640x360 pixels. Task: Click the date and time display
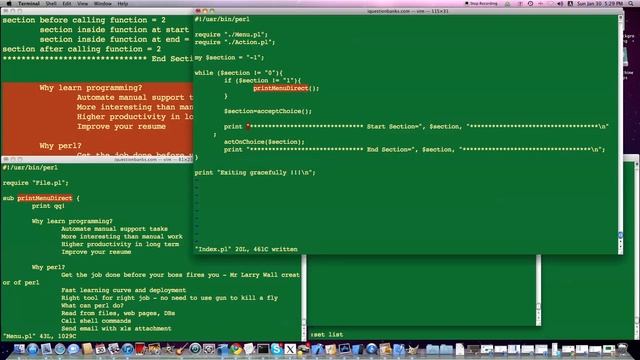click(x=600, y=4)
